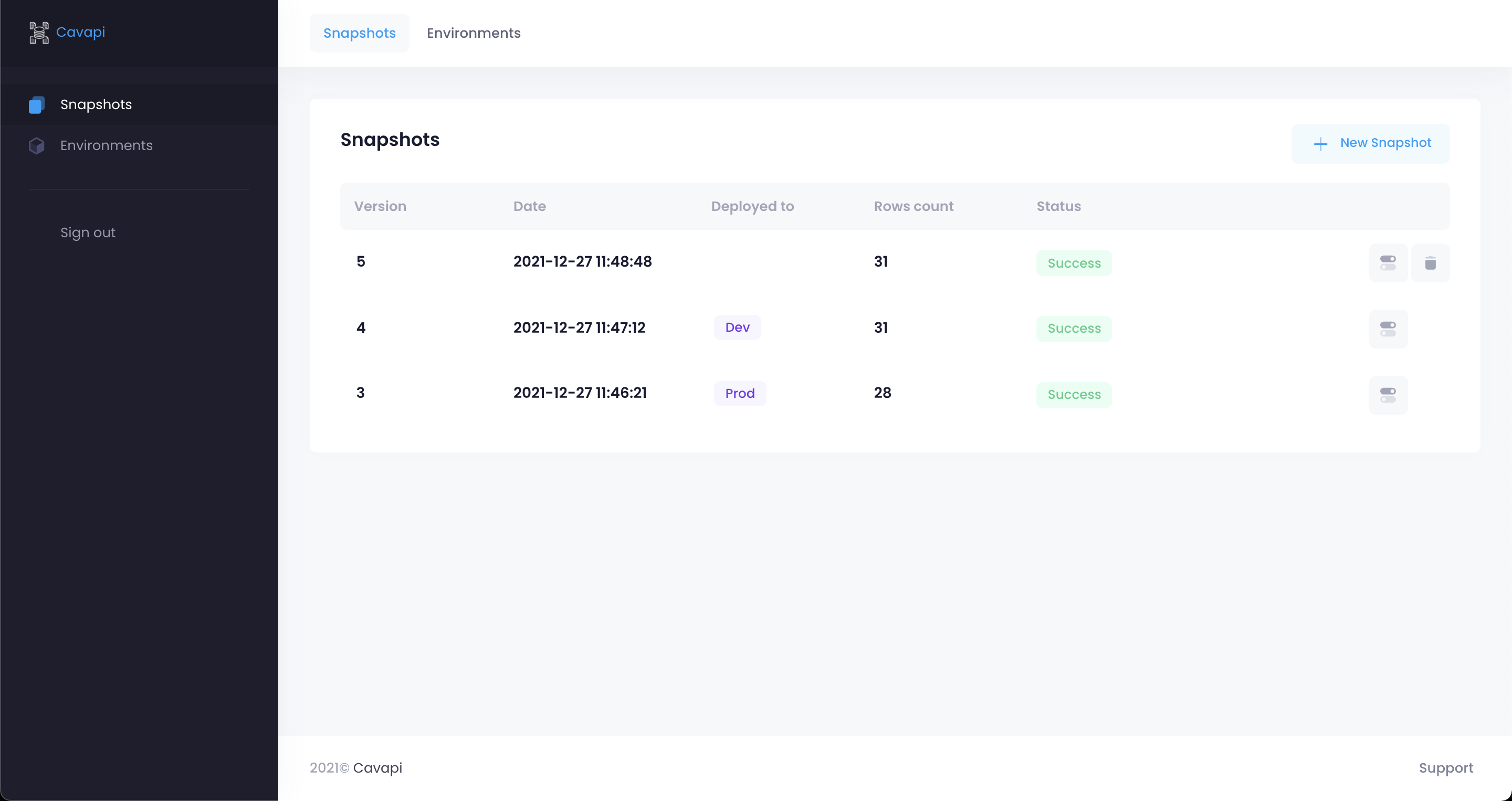Click Success status of version 5

[1074, 263]
